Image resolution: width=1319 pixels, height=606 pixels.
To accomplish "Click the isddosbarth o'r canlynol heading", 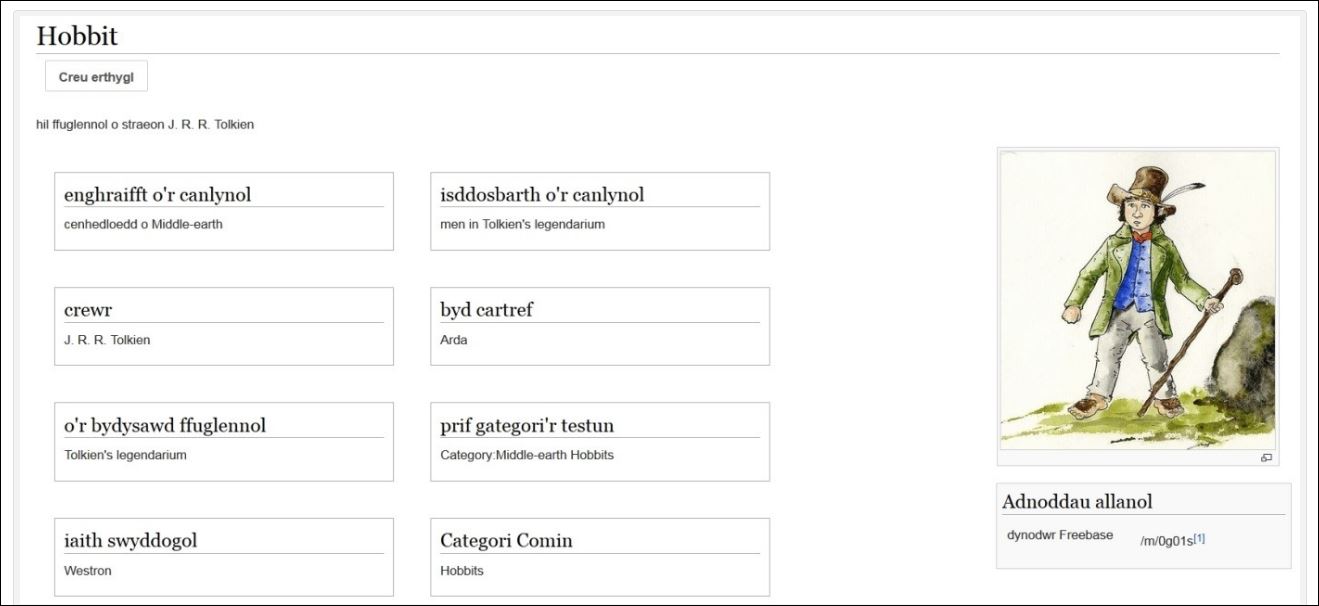I will [x=542, y=195].
